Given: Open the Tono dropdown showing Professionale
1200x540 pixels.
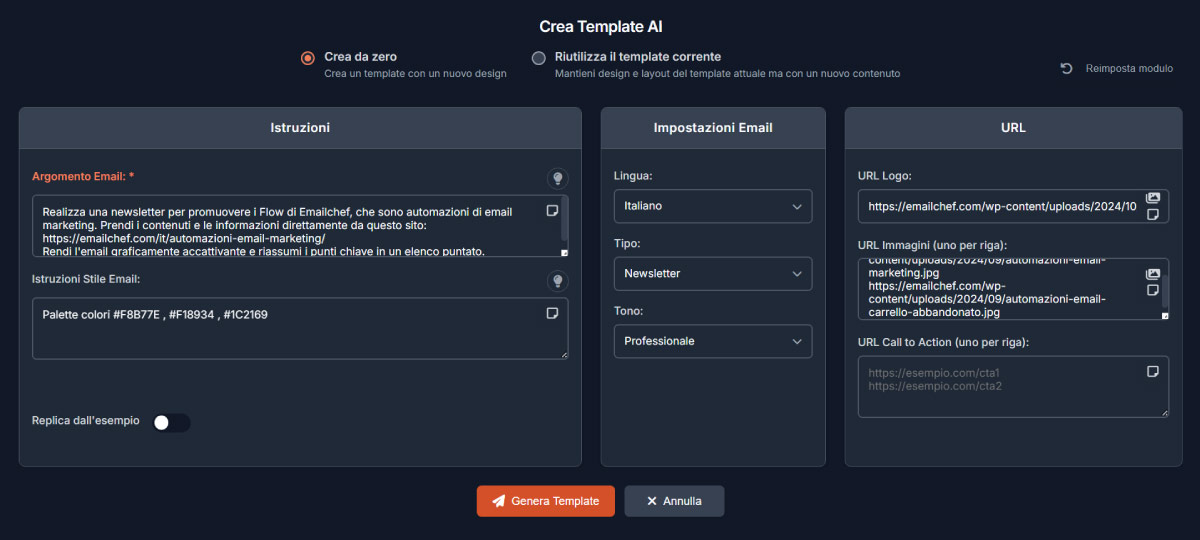Looking at the screenshot, I should coord(712,341).
